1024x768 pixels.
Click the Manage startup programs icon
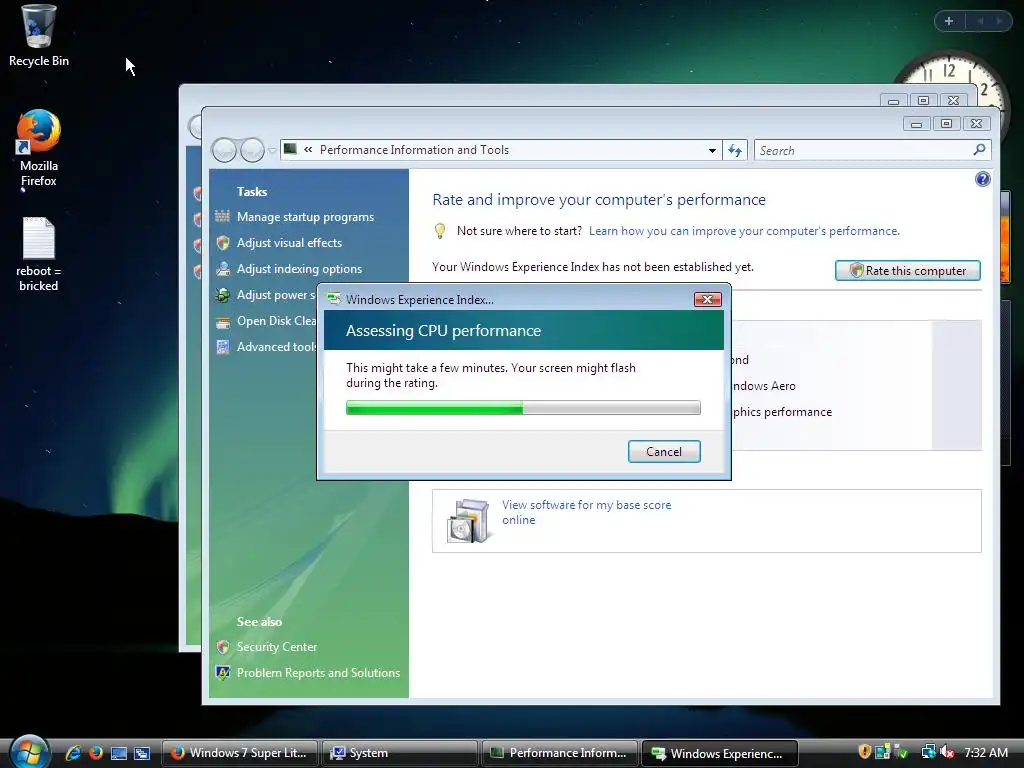(x=223, y=217)
